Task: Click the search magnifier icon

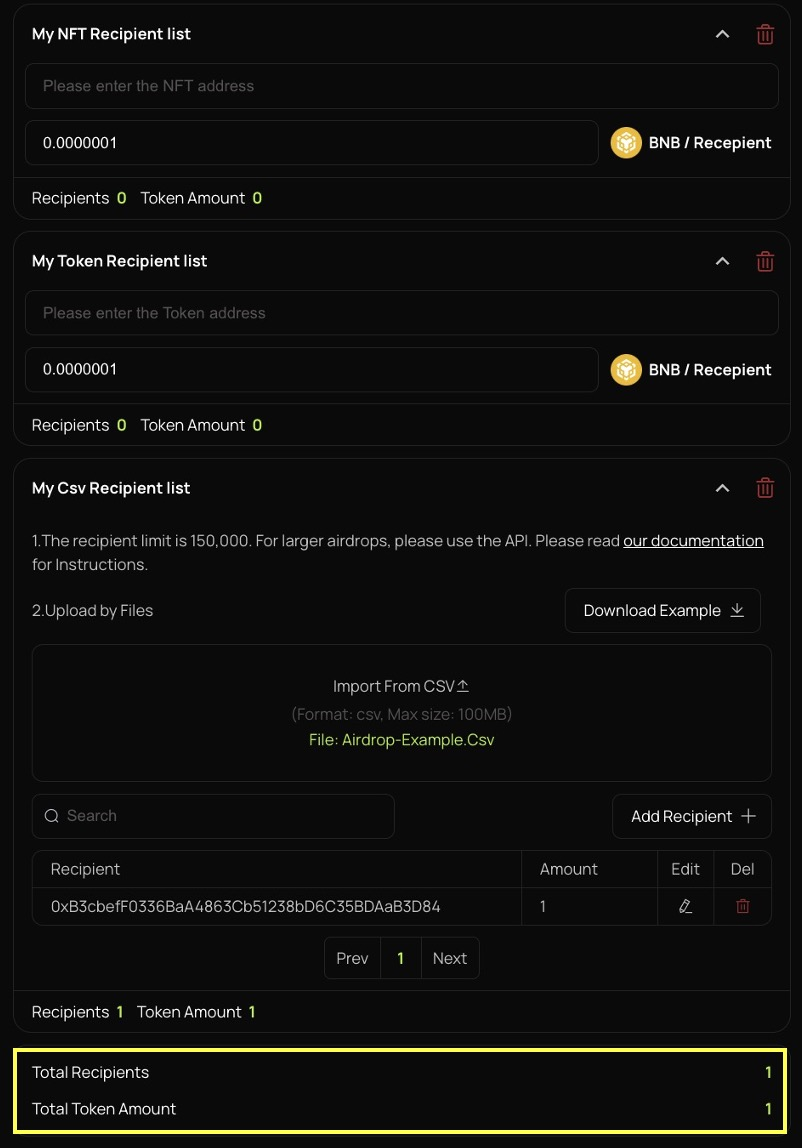Action: (x=52, y=816)
